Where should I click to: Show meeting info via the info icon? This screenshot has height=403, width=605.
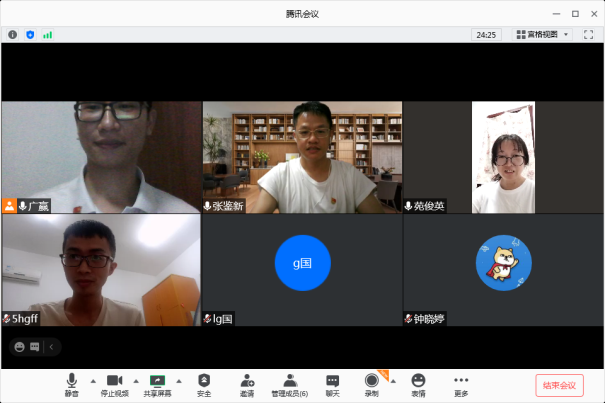coord(13,34)
